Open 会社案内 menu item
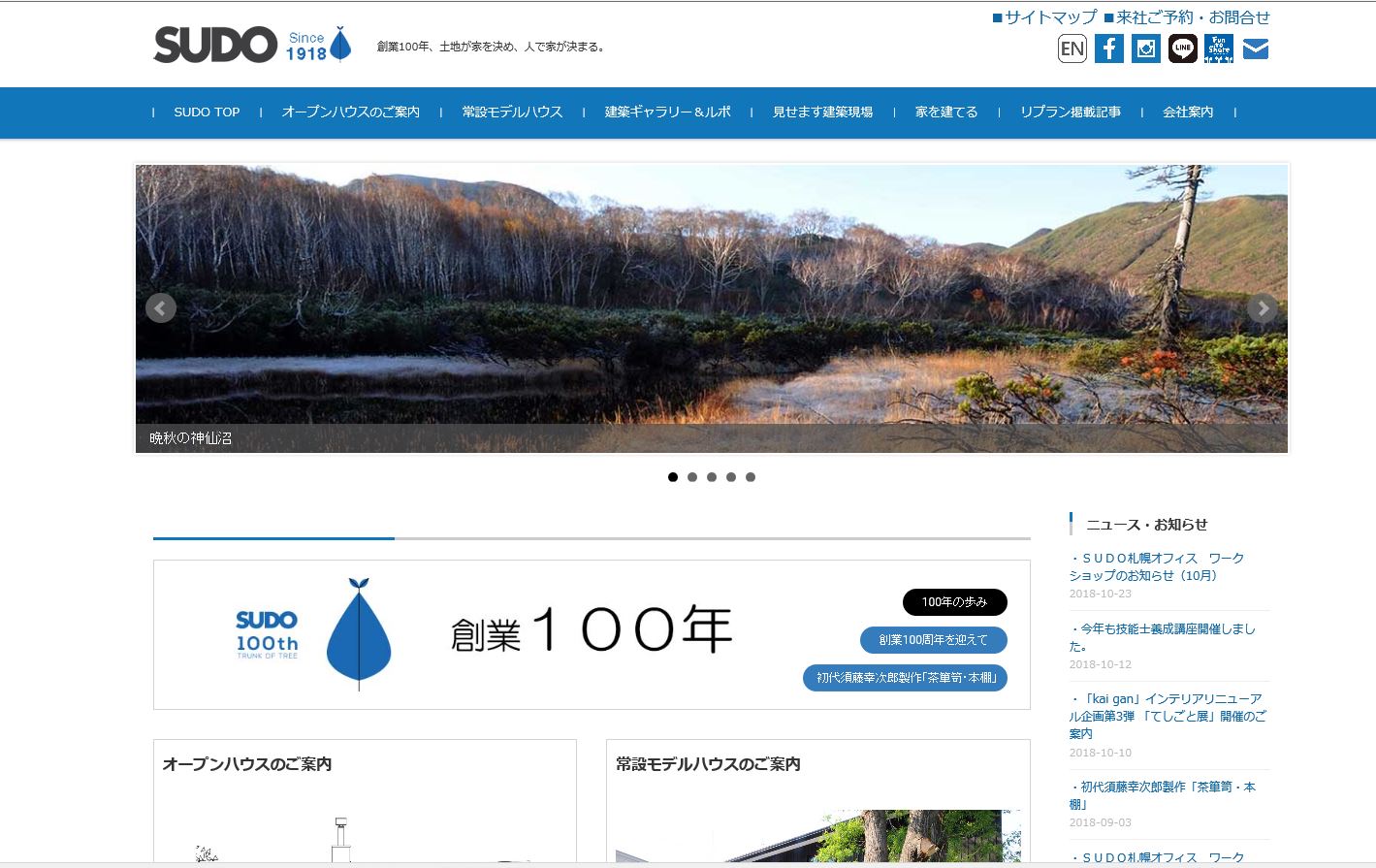The image size is (1376, 868). point(1188,113)
